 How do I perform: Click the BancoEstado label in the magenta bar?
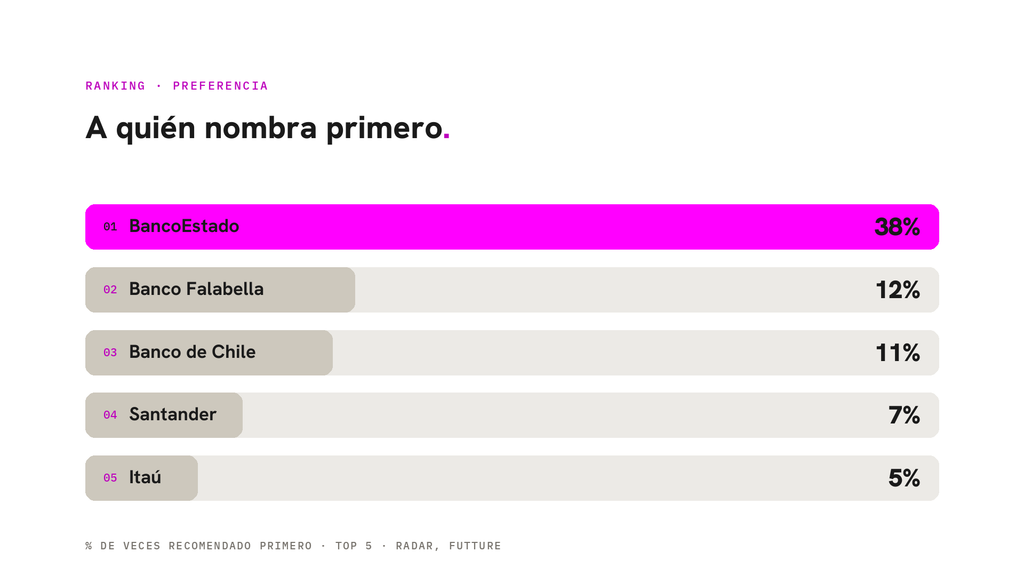pyautogui.click(x=184, y=227)
